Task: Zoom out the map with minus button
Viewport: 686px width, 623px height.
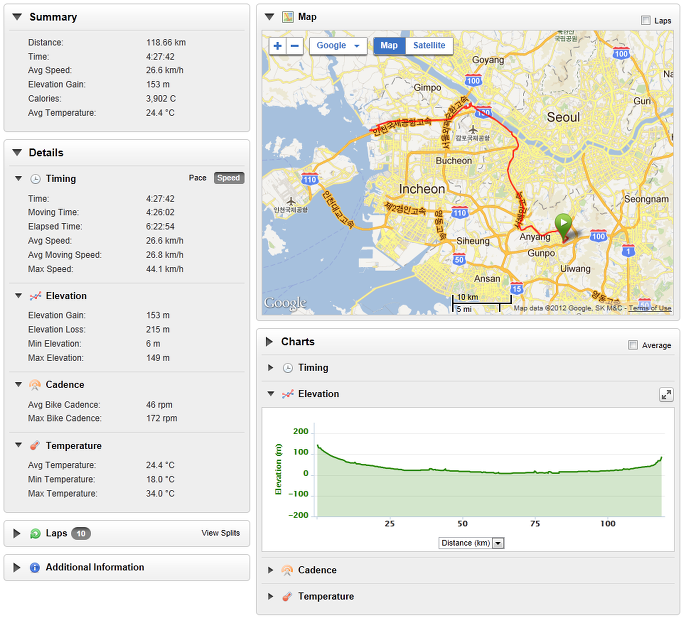Action: pos(295,46)
